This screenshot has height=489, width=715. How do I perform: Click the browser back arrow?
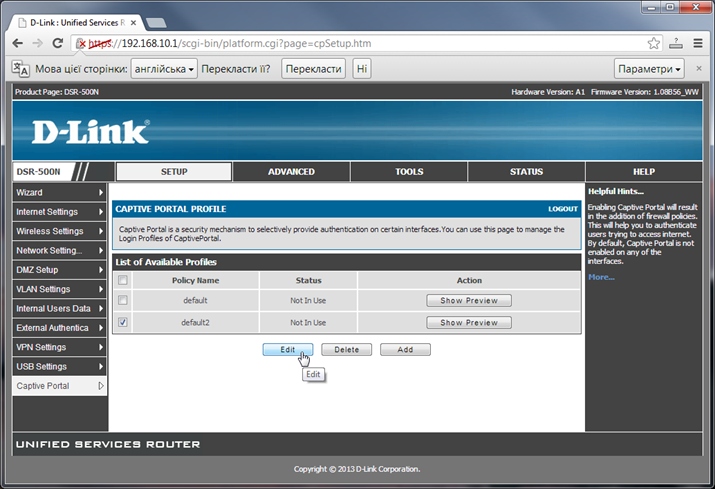click(x=15, y=44)
